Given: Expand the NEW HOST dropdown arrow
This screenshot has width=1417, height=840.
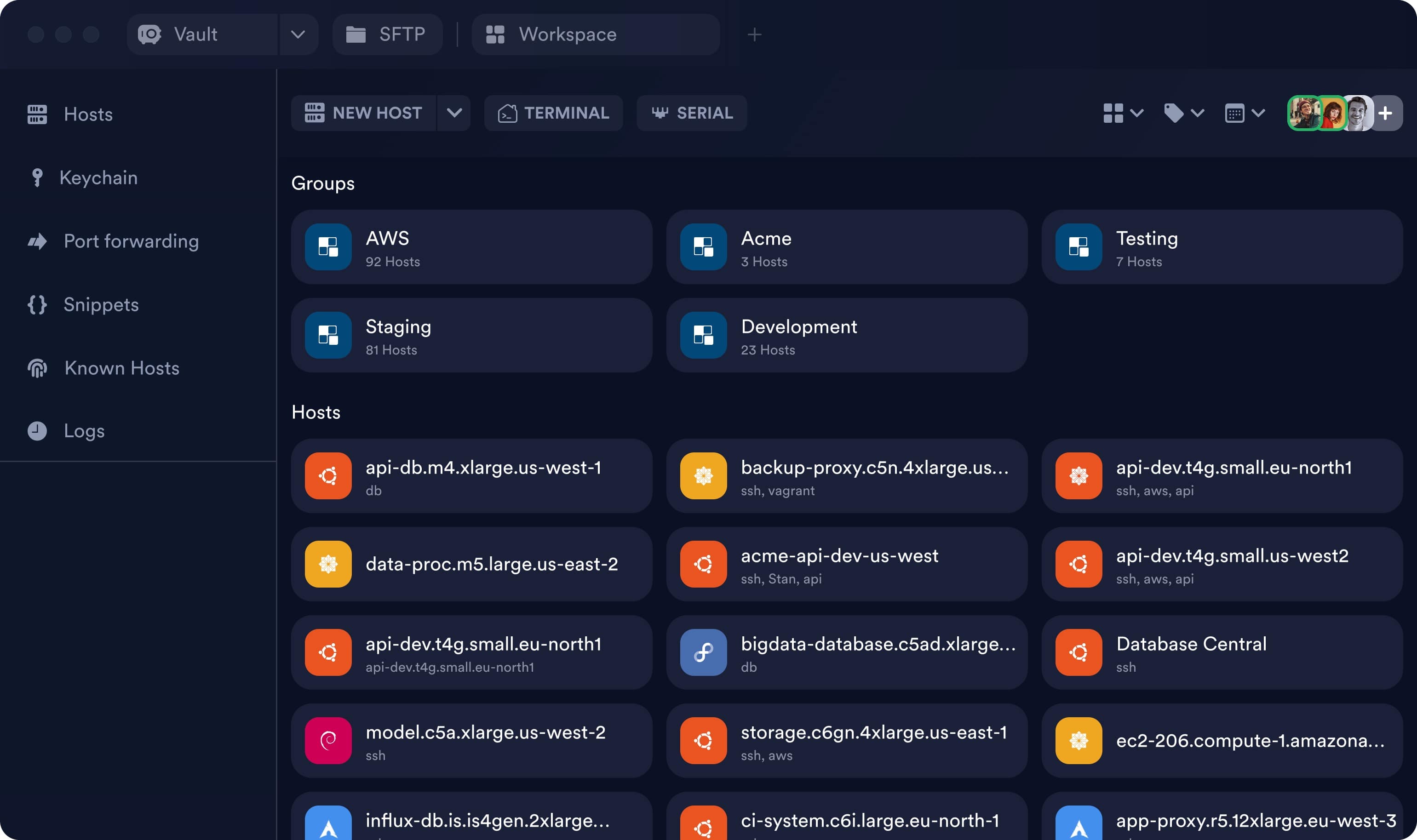Looking at the screenshot, I should point(454,113).
